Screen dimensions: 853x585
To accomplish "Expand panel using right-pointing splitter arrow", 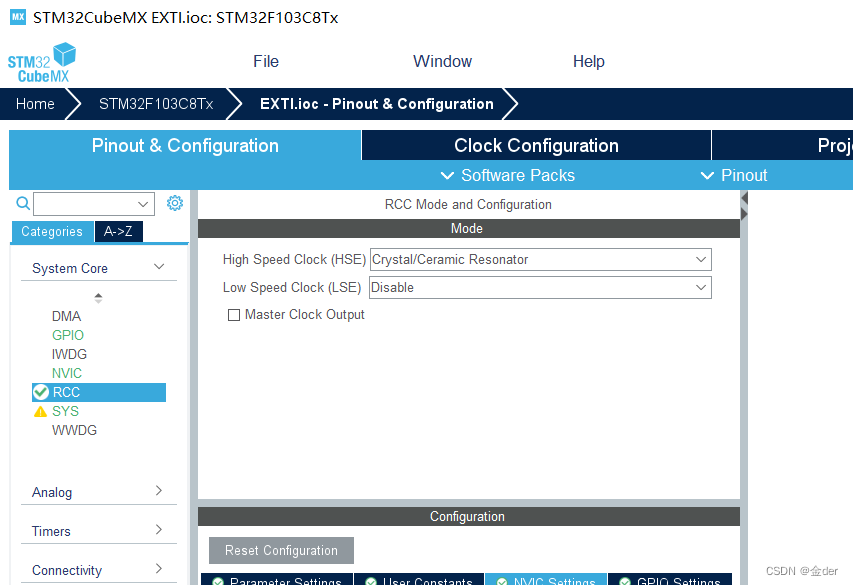I will pyautogui.click(x=745, y=214).
